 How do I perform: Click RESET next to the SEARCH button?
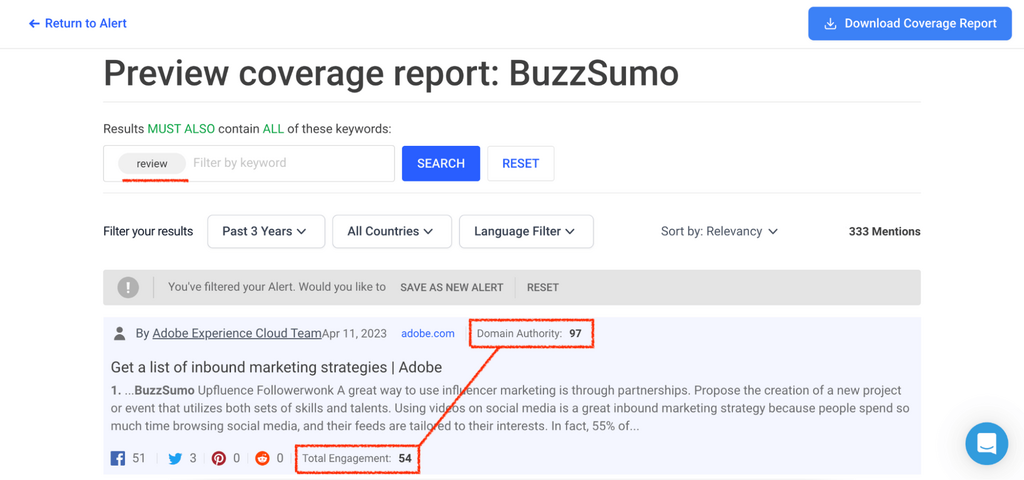[x=520, y=163]
